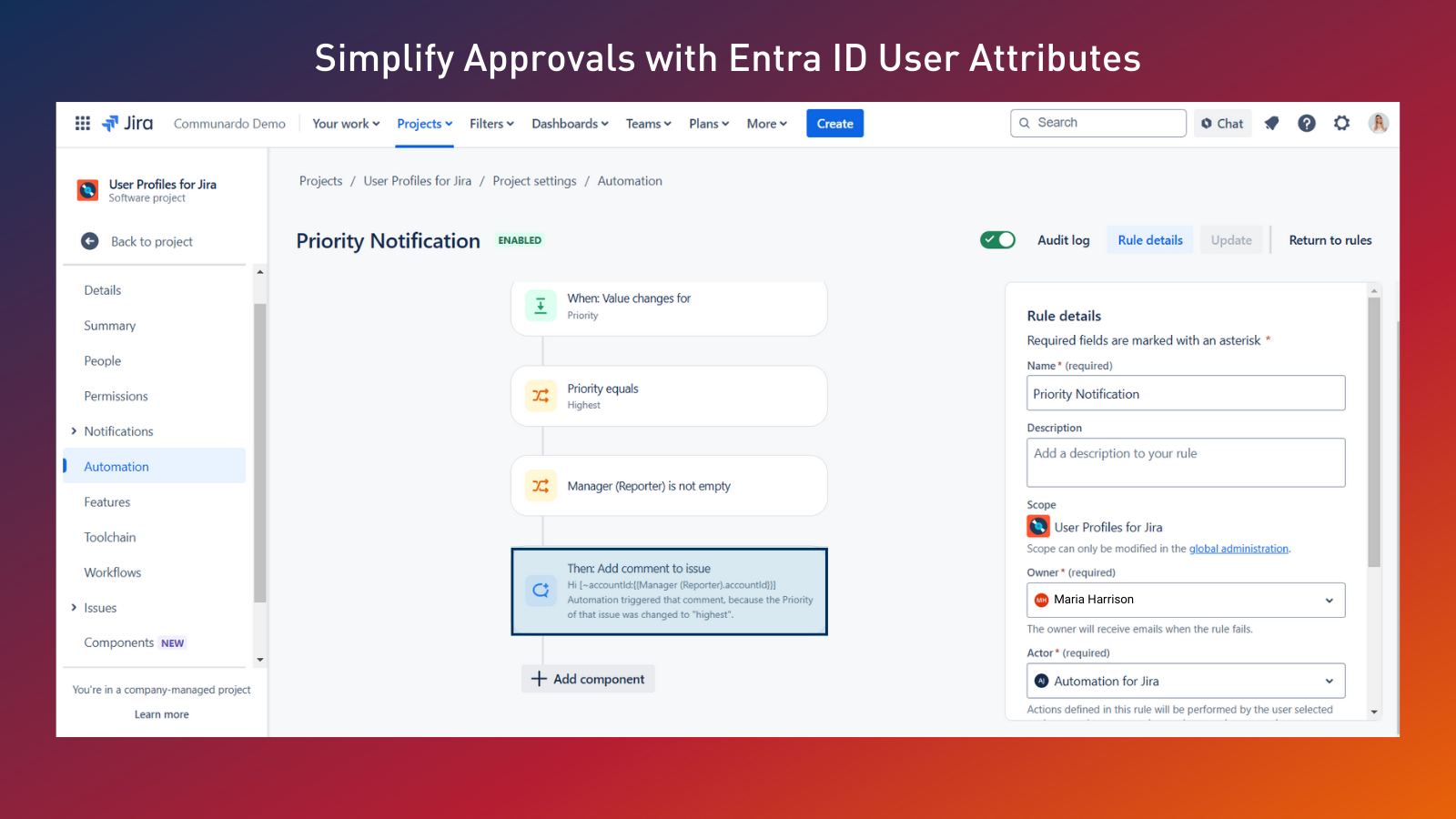Select the When Value changes for trigger
The height and width of the screenshot is (819, 1456).
[x=669, y=307]
